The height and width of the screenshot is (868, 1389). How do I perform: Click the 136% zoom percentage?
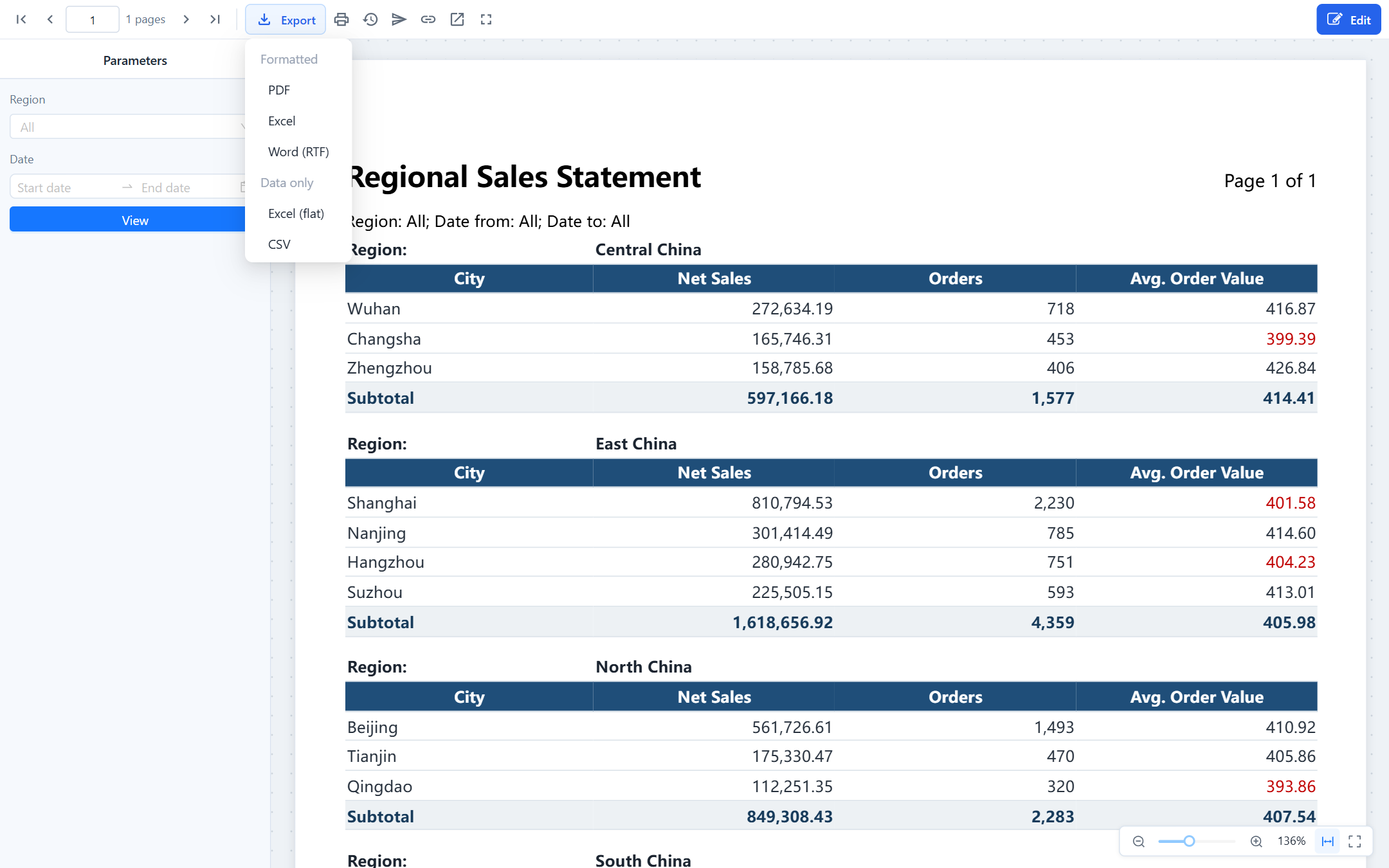point(1291,841)
